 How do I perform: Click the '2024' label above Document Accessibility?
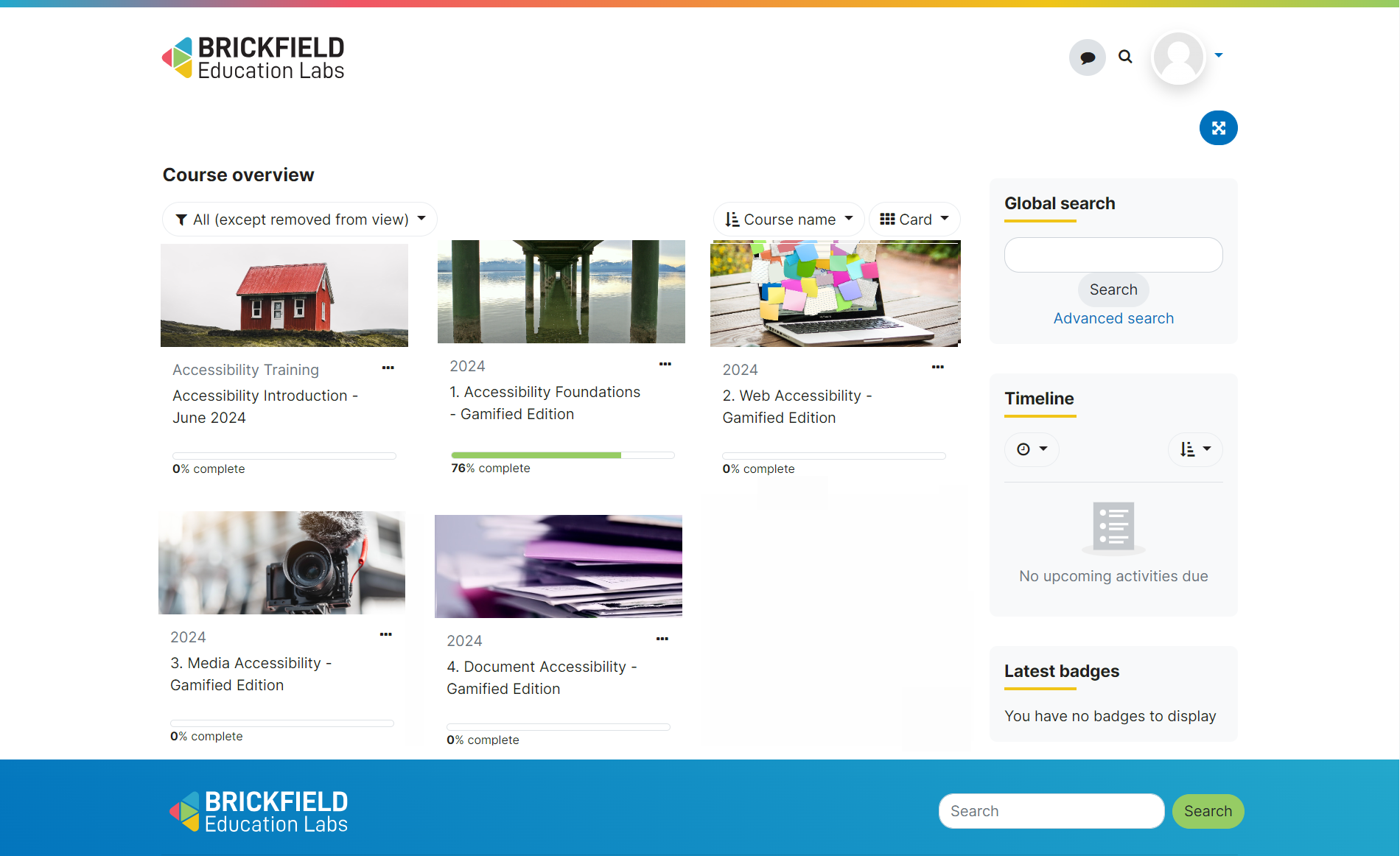point(464,641)
